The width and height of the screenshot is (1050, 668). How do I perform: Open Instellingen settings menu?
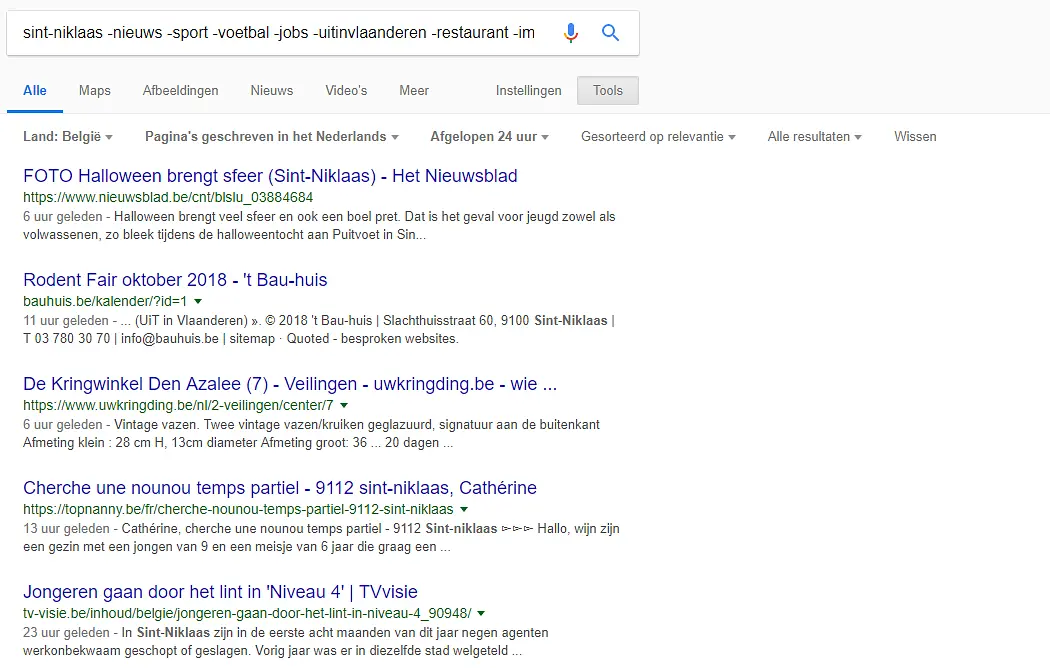[528, 90]
